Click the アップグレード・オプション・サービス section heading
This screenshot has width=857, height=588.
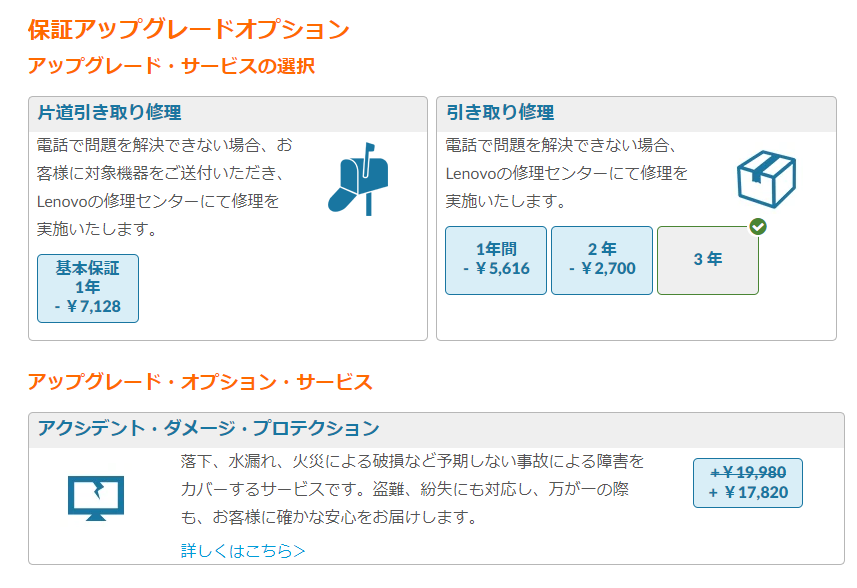coord(200,382)
